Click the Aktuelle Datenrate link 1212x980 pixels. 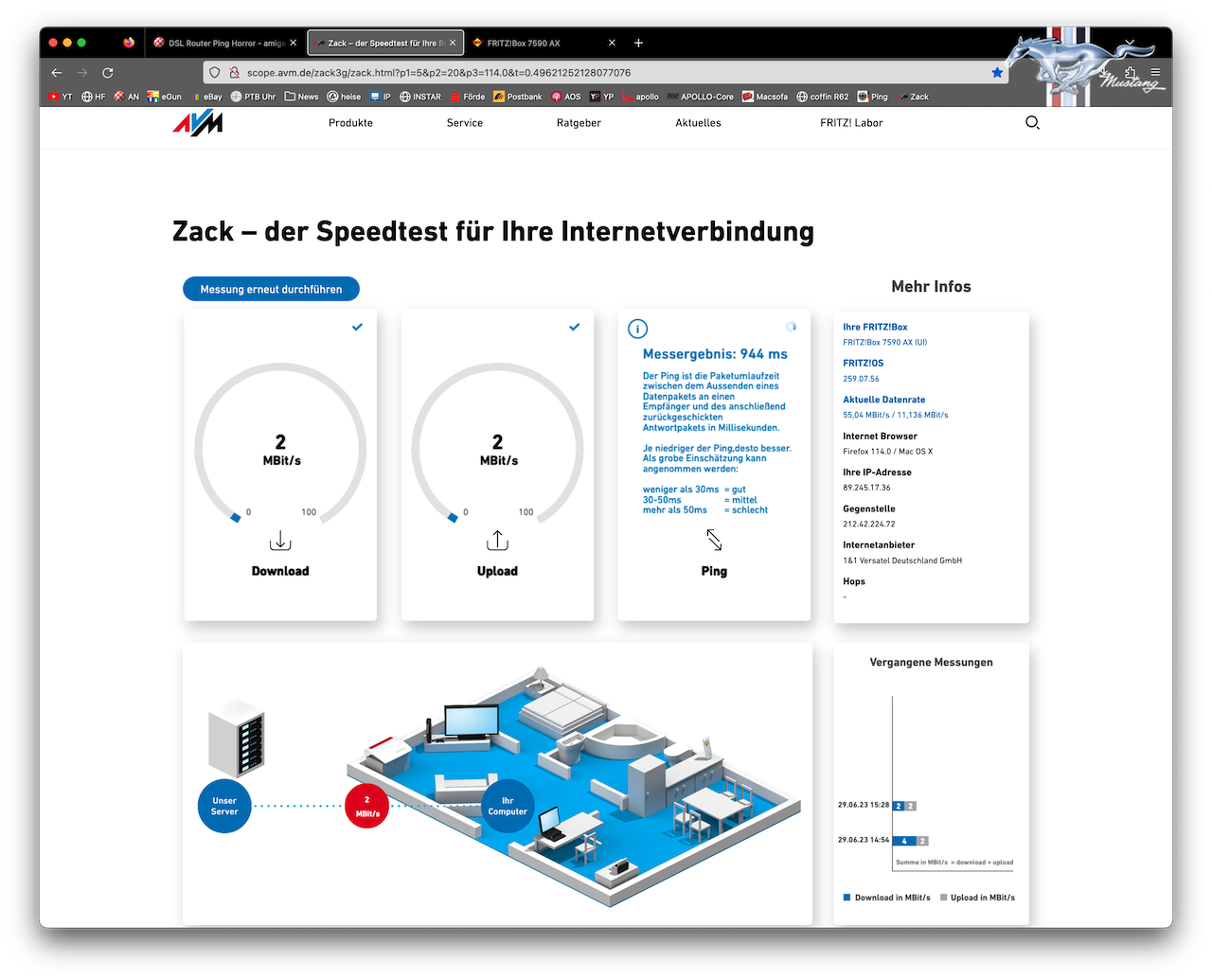(884, 400)
